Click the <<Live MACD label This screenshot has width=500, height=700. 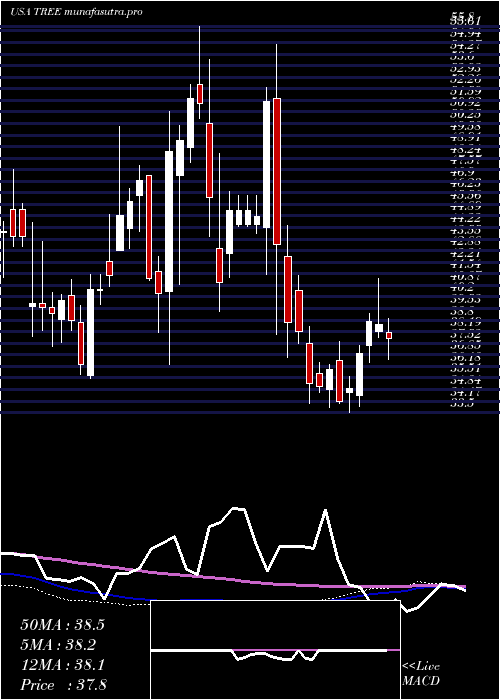point(421,674)
